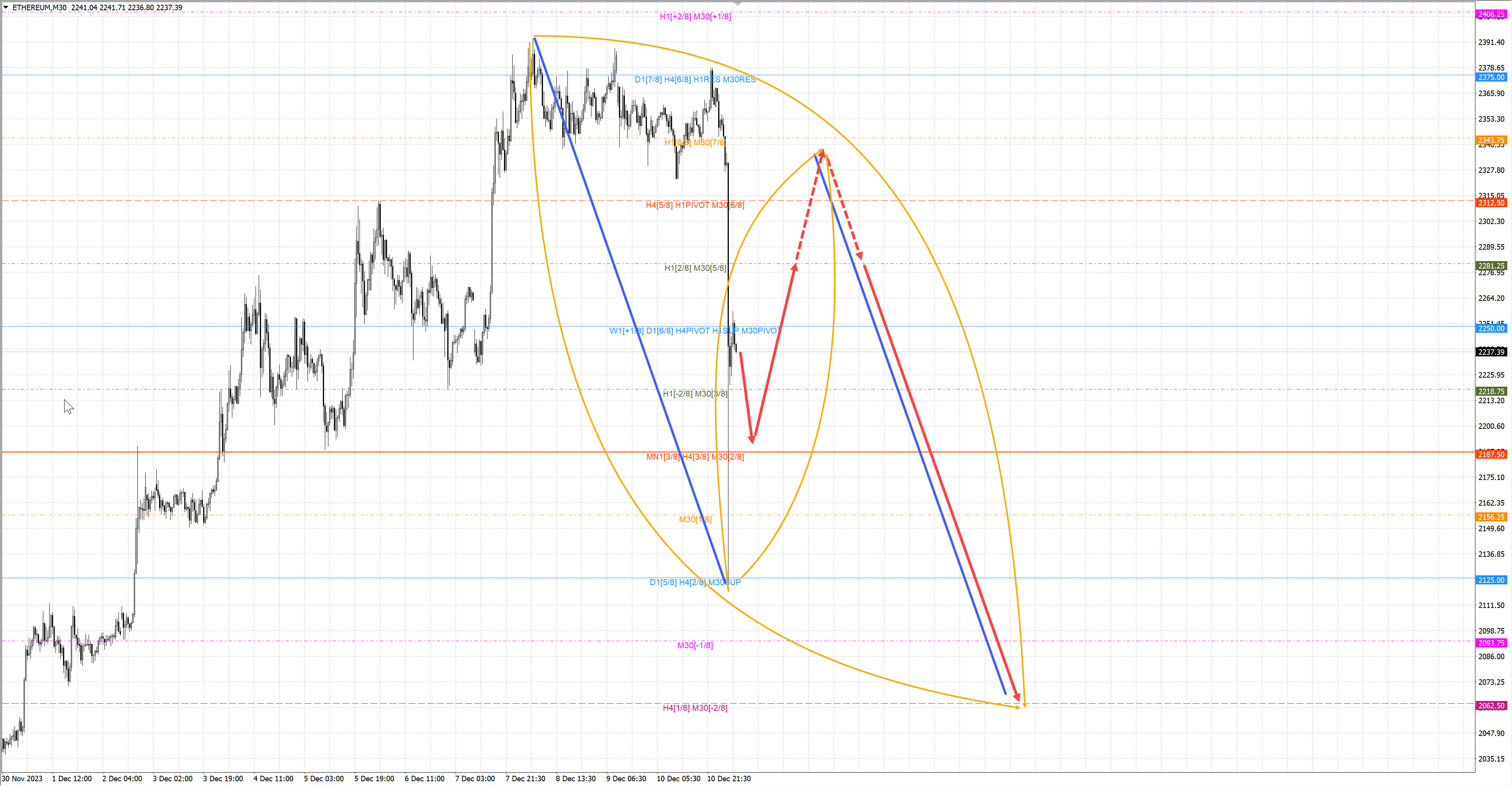The height and width of the screenshot is (786, 1512).
Task: Click the 'MN1[3/8] H4[3/8] M30[2/8]' level label
Action: click(695, 457)
